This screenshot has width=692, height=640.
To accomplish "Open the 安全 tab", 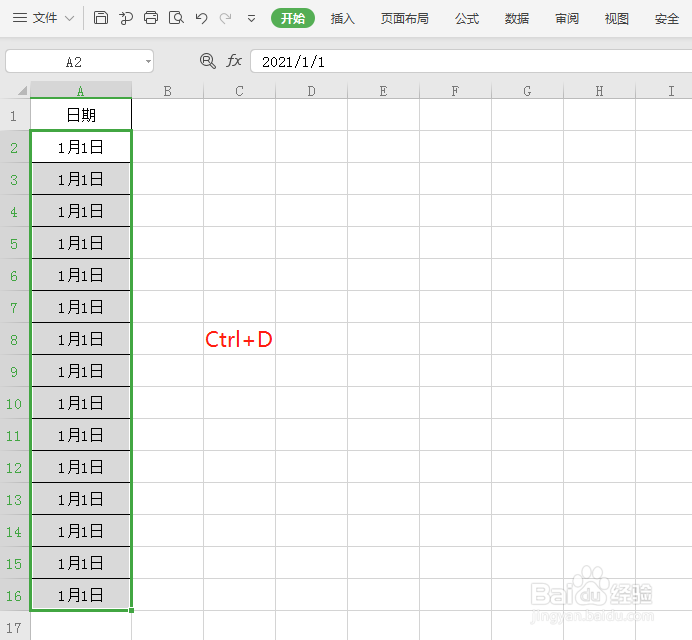I will click(x=667, y=19).
